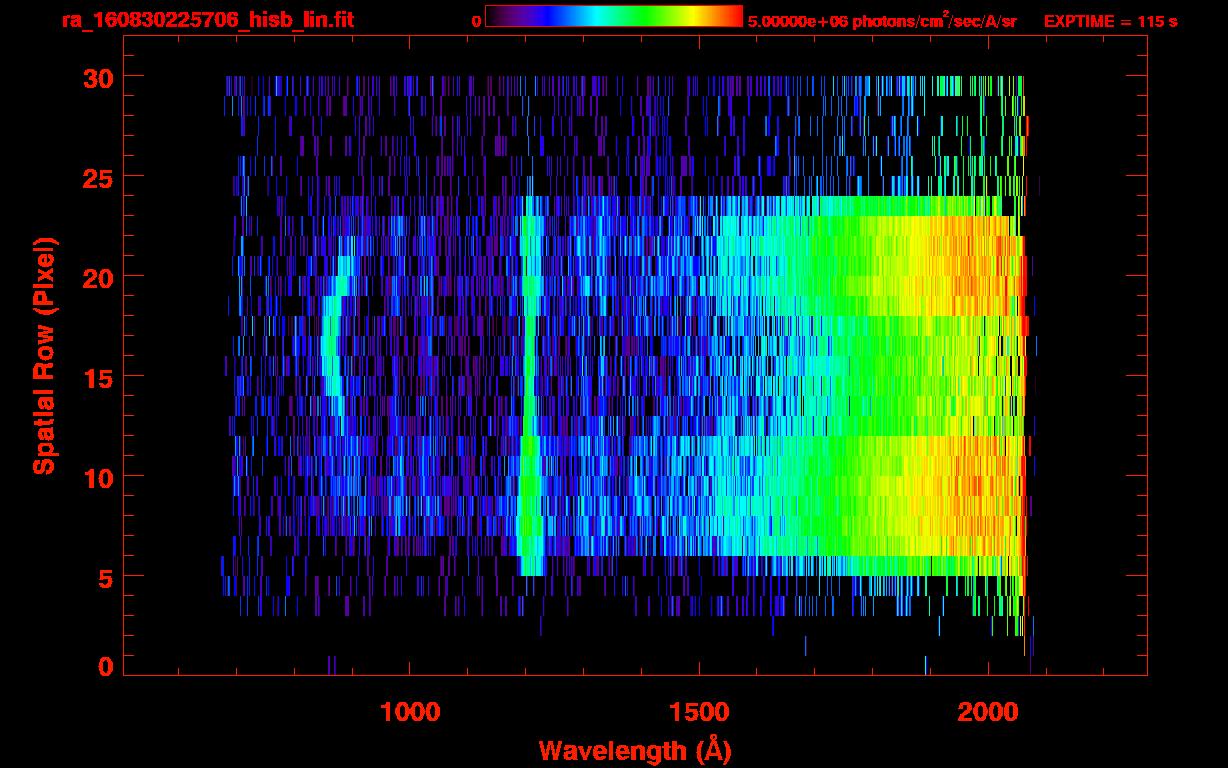Click the y-axis tick label 20
The width and height of the screenshot is (1228, 768).
(x=98, y=277)
